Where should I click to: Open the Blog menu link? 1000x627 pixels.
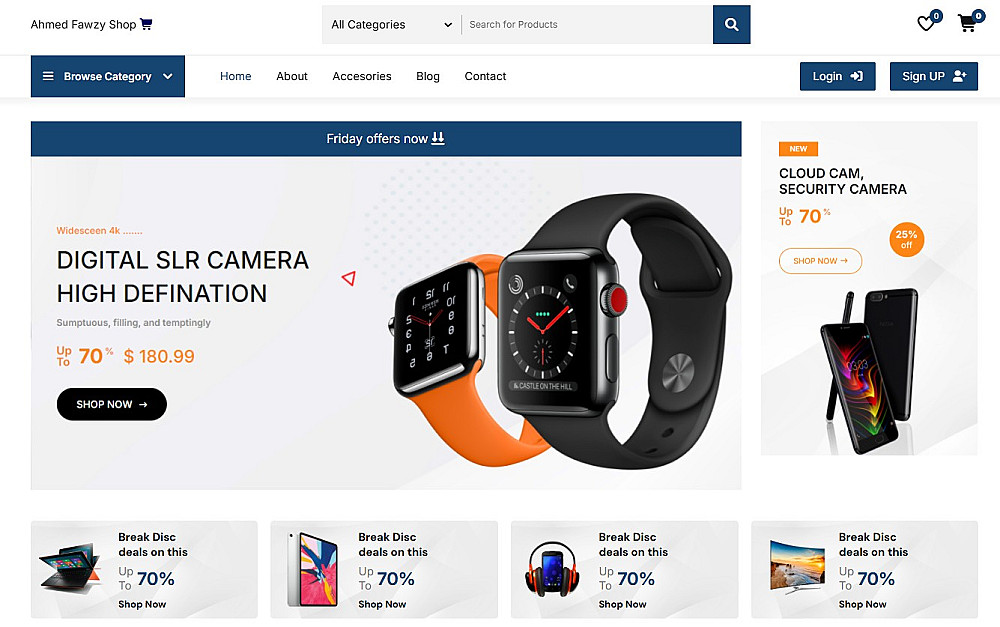[x=427, y=76]
